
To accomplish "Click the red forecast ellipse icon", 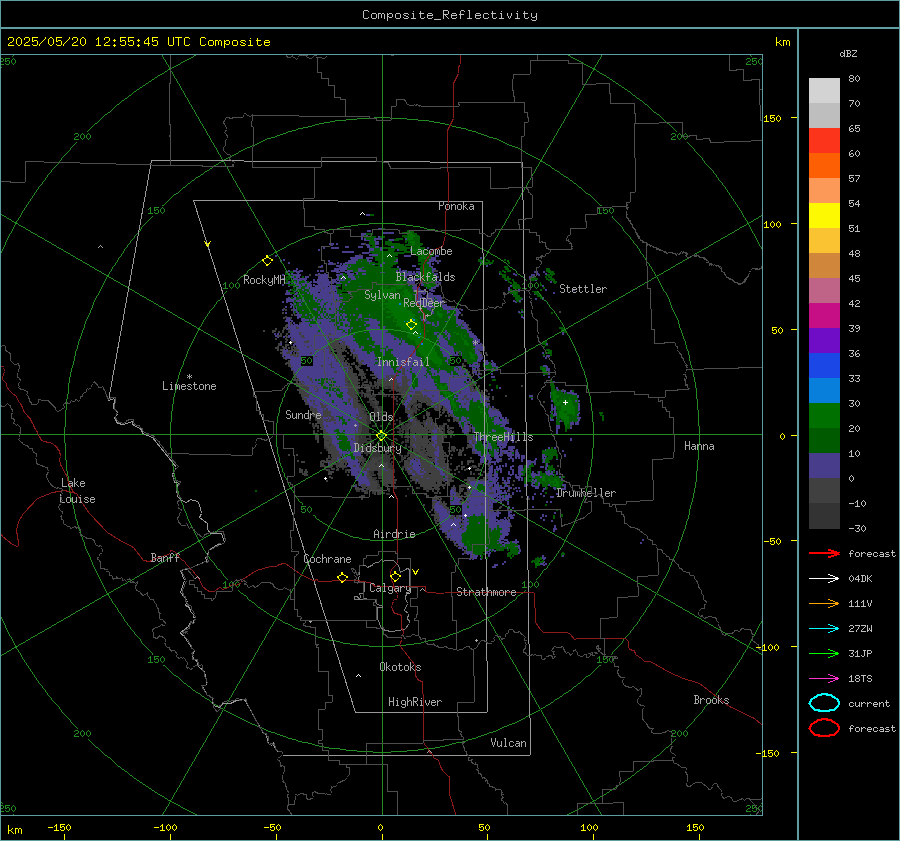I will pyautogui.click(x=824, y=728).
